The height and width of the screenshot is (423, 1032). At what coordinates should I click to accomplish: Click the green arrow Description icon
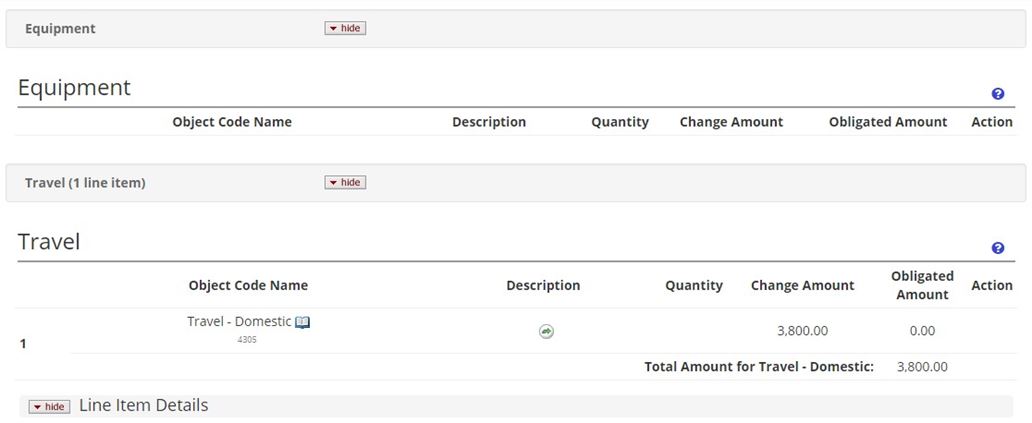(546, 331)
